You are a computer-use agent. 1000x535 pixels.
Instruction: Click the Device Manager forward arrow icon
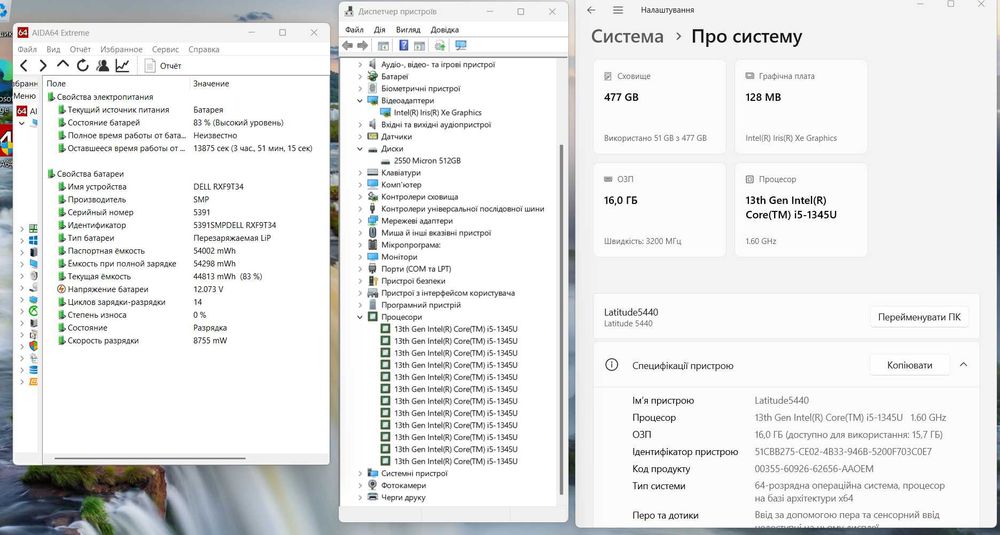362,45
